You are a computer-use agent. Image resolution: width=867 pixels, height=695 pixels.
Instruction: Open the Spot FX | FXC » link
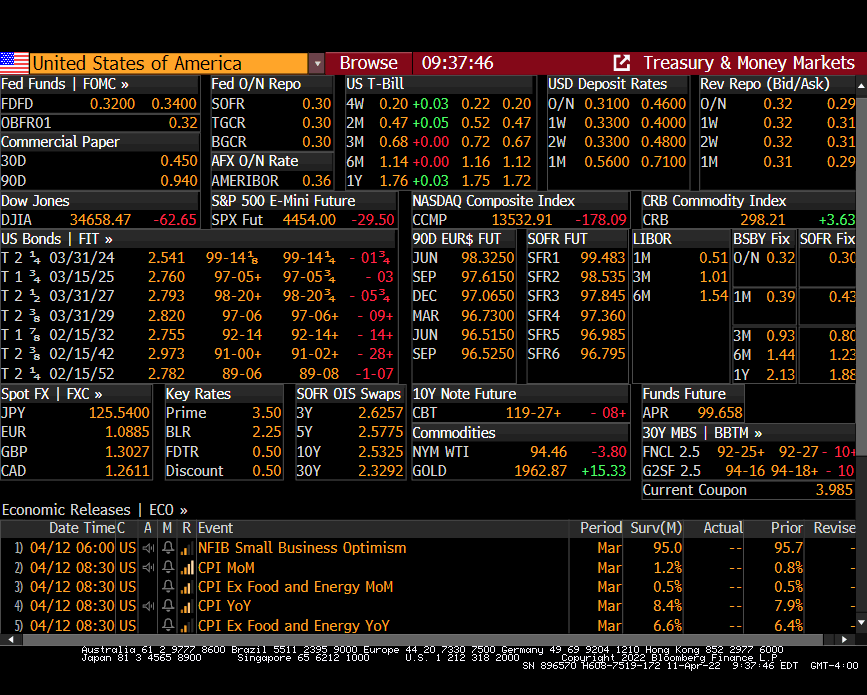[51, 394]
